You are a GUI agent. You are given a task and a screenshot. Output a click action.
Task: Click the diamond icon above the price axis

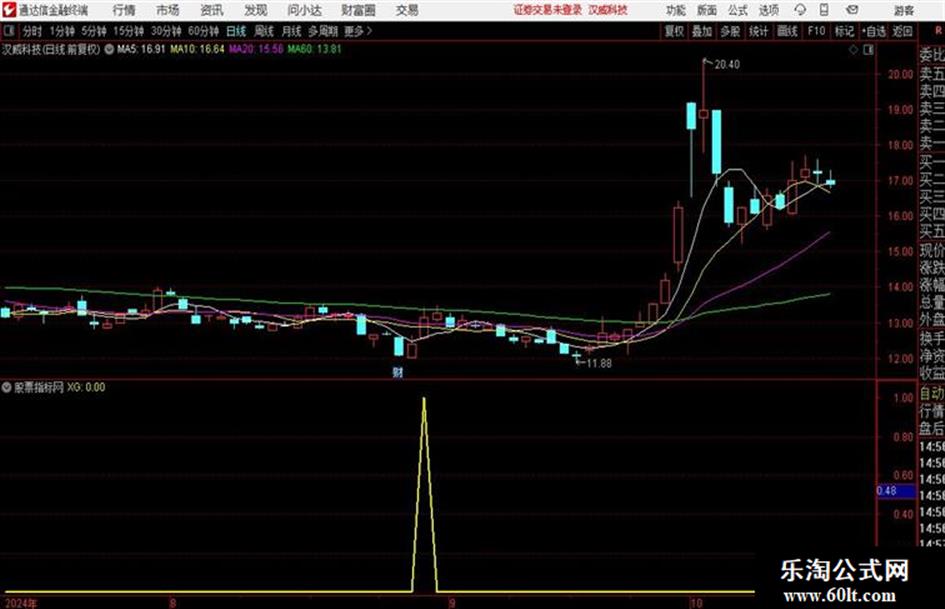coord(853,50)
